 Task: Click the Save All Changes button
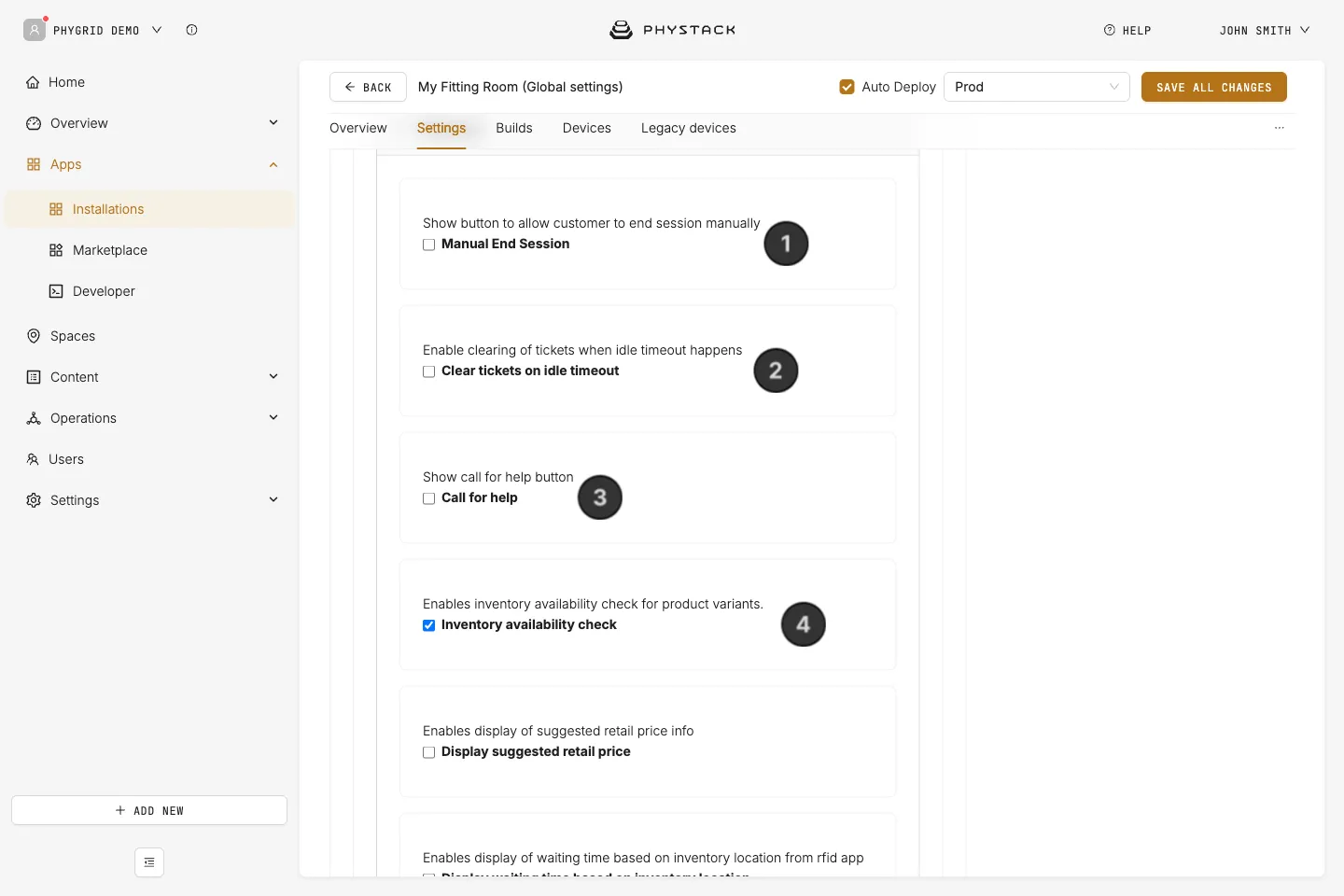(1214, 87)
